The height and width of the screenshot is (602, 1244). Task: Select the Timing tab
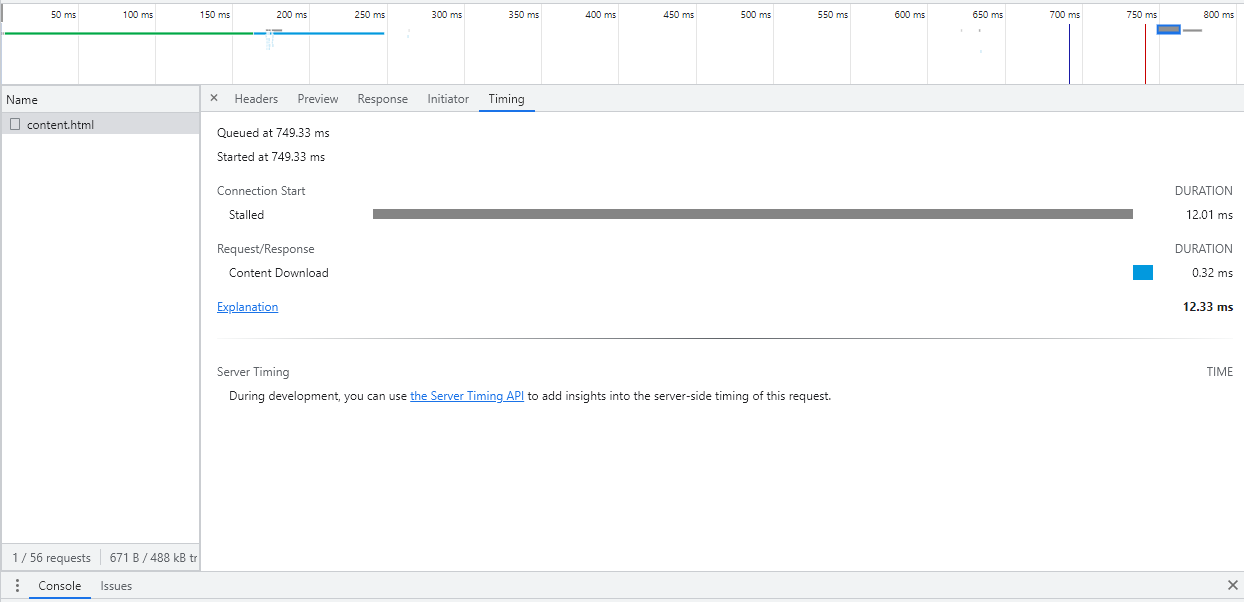(506, 98)
